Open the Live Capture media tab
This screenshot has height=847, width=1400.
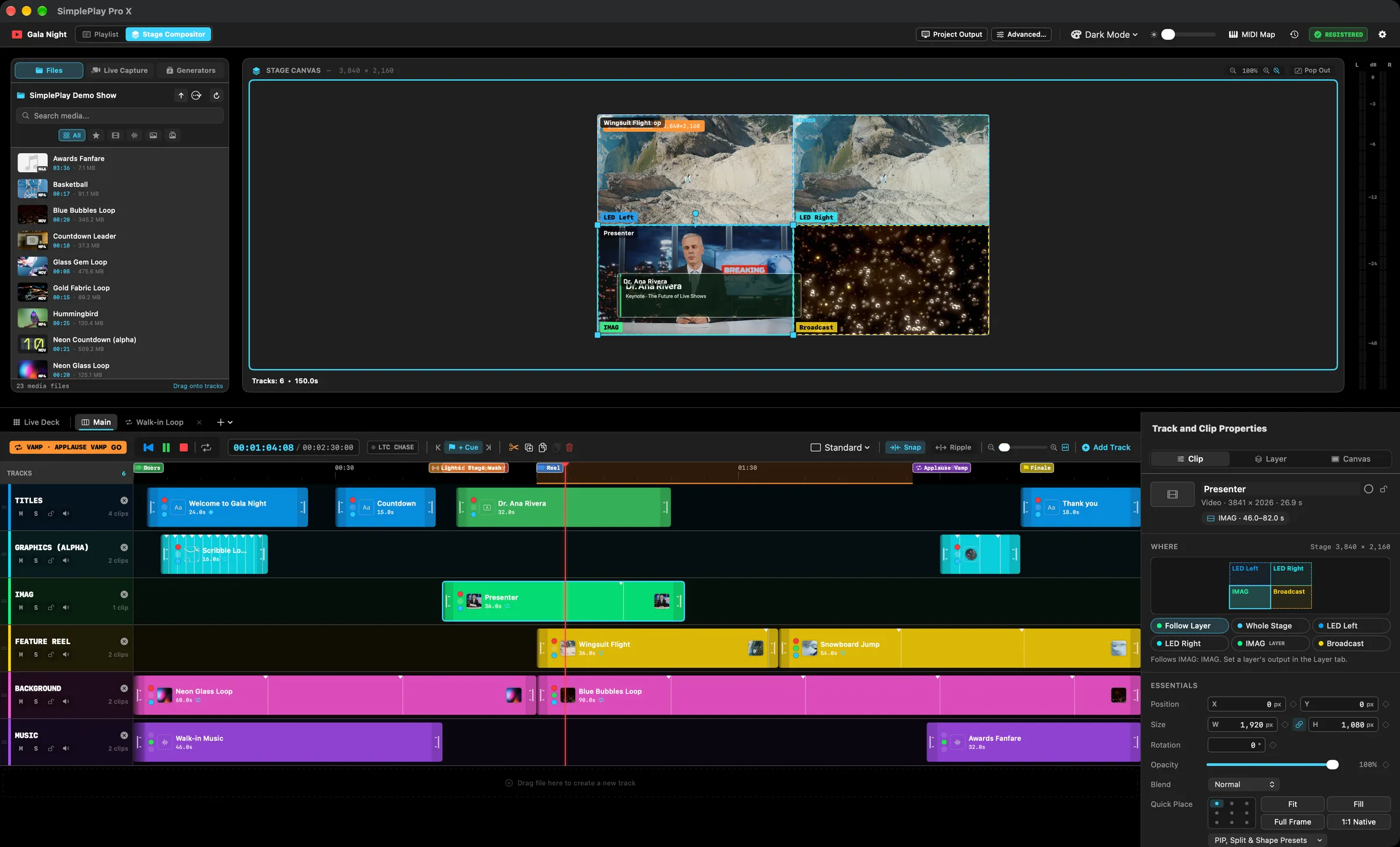pyautogui.click(x=120, y=71)
